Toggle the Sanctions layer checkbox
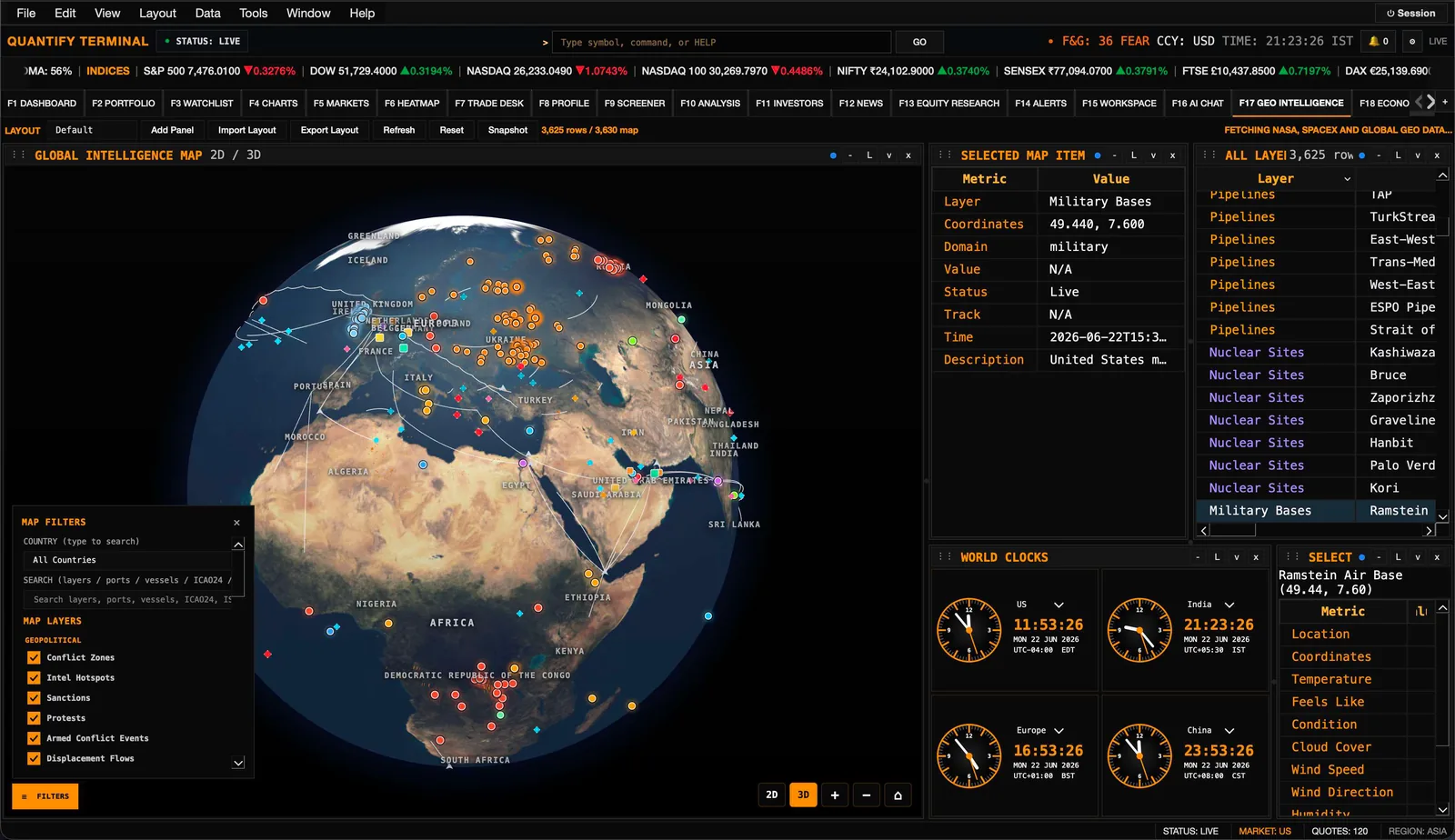Image resolution: width=1455 pixels, height=840 pixels. tap(34, 697)
